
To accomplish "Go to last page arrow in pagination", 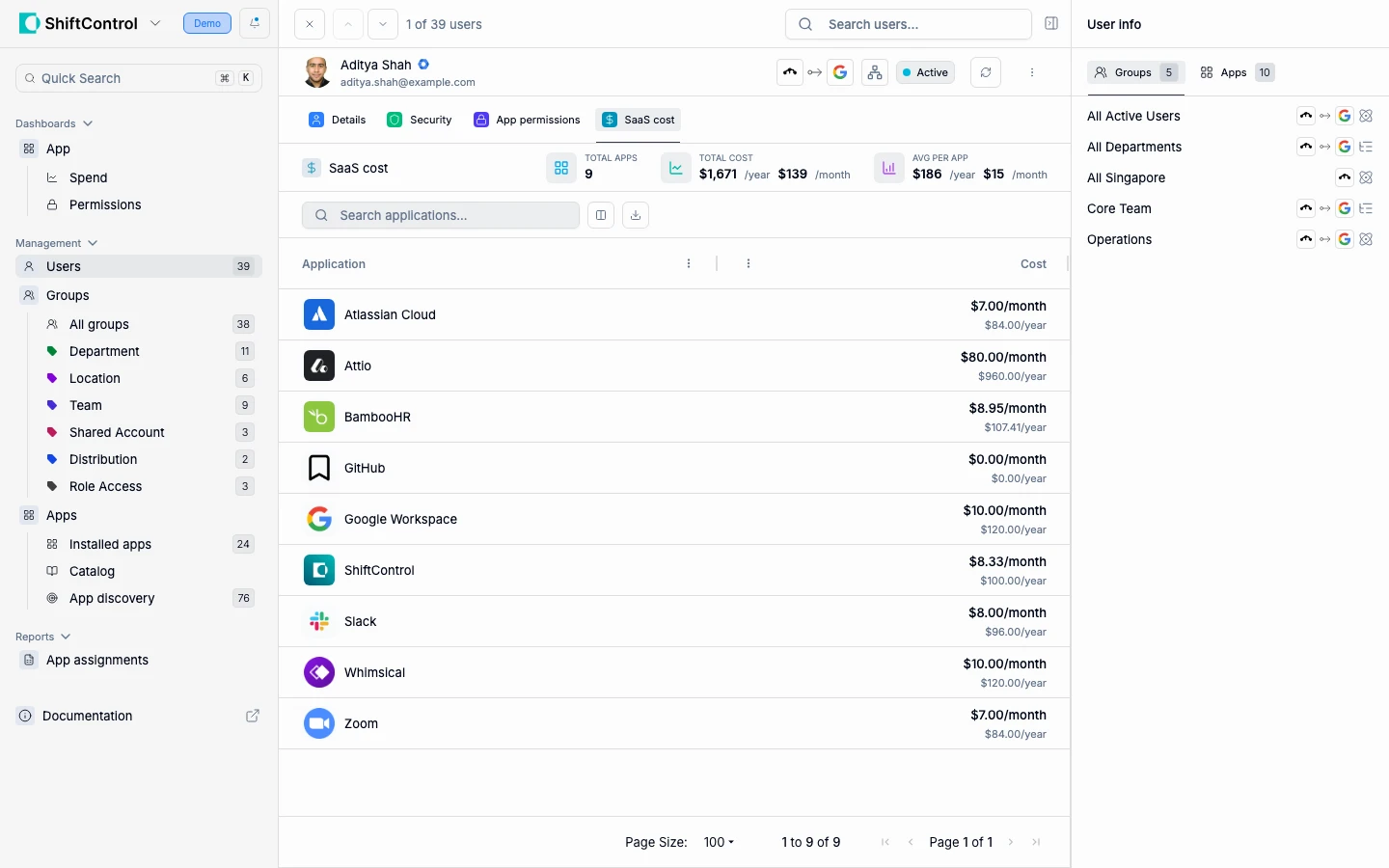I will [1036, 842].
